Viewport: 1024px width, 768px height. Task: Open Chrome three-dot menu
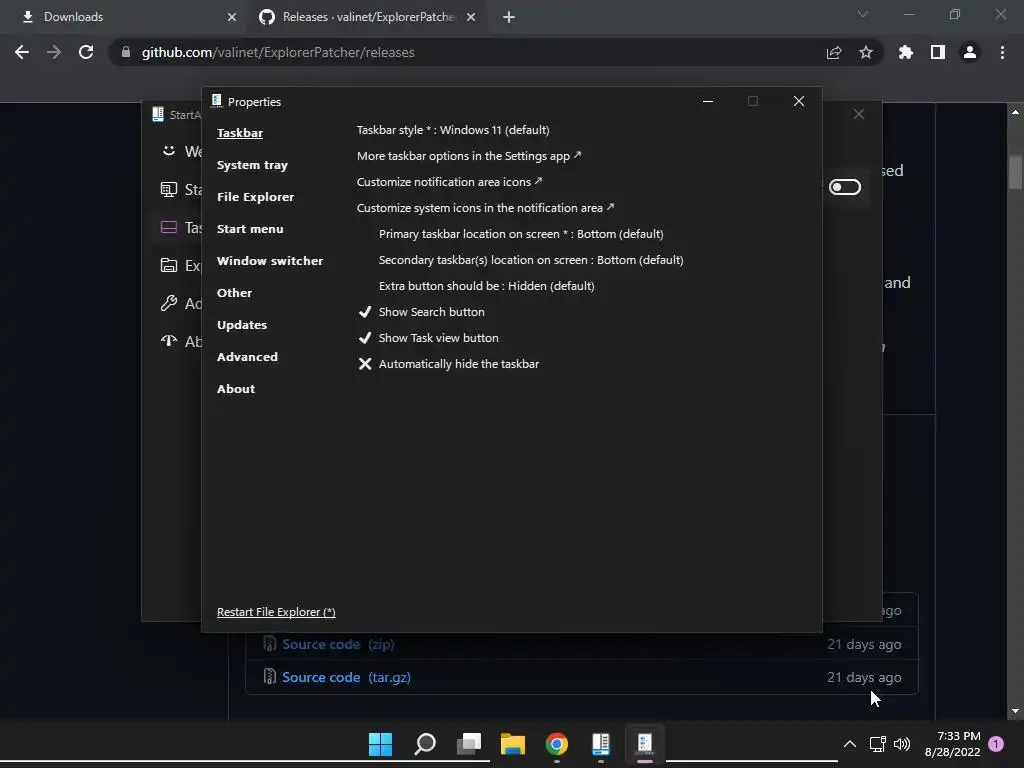point(1002,52)
